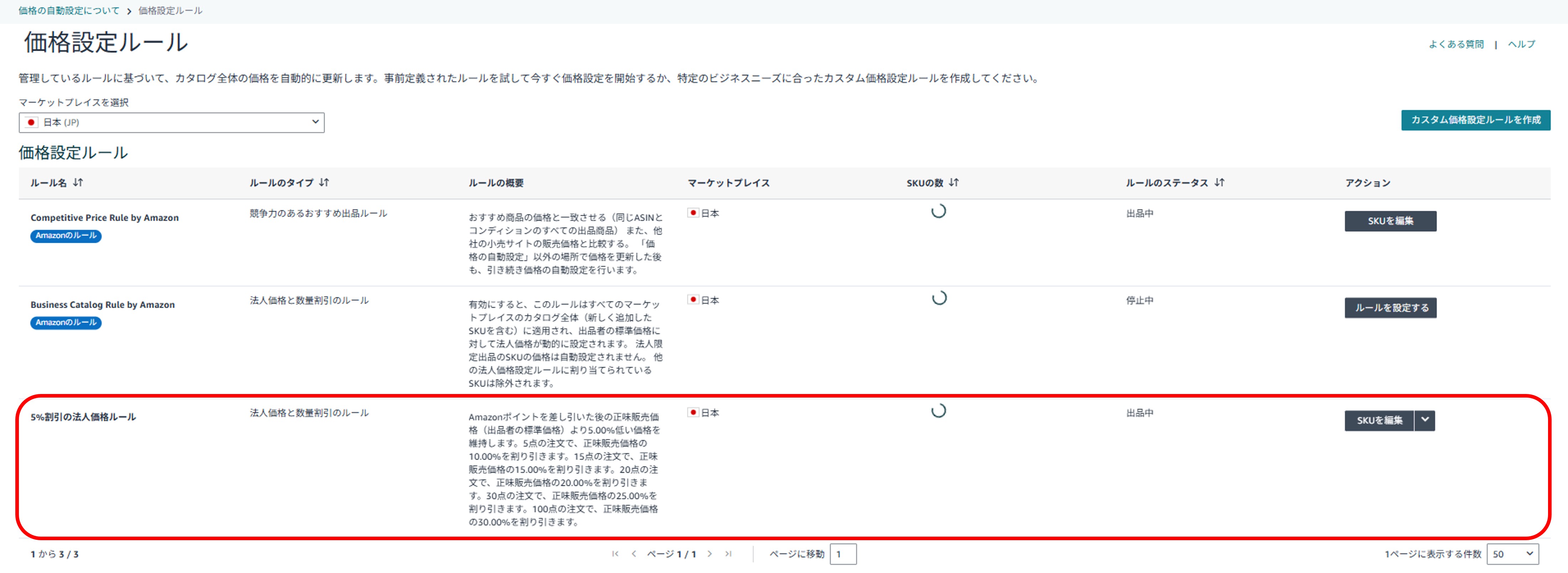Click SKUを編集 for Competitive Price Rule

point(1390,220)
